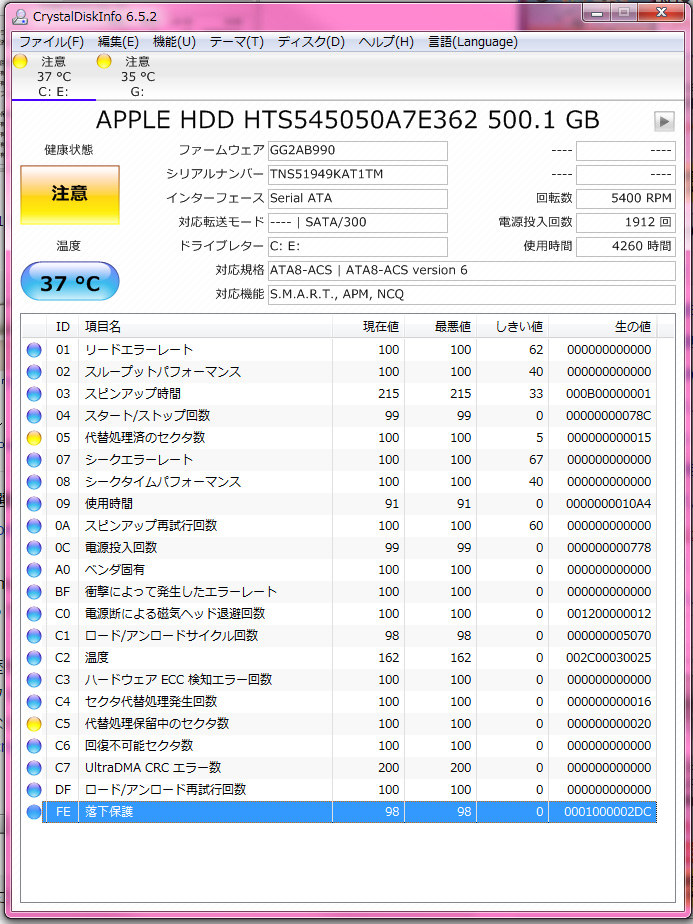Open the 編集(E) menu
The height and width of the screenshot is (924, 693).
coord(118,42)
